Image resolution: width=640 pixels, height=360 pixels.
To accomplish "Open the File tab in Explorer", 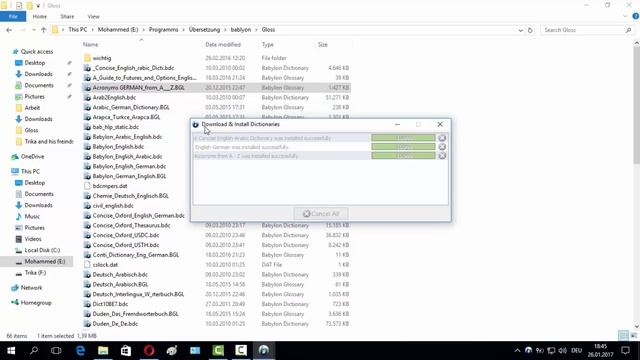I will (13, 17).
